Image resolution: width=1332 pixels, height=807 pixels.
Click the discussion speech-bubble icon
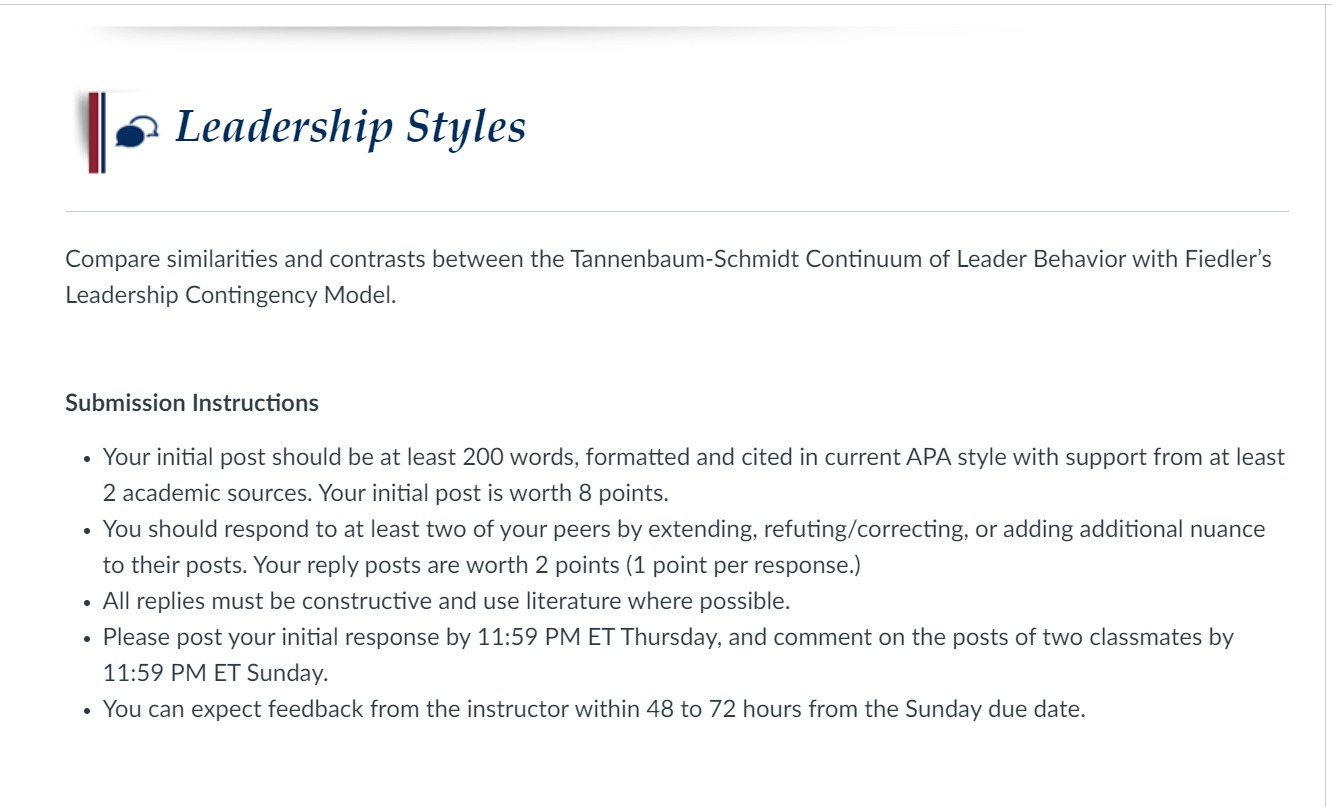coord(136,131)
